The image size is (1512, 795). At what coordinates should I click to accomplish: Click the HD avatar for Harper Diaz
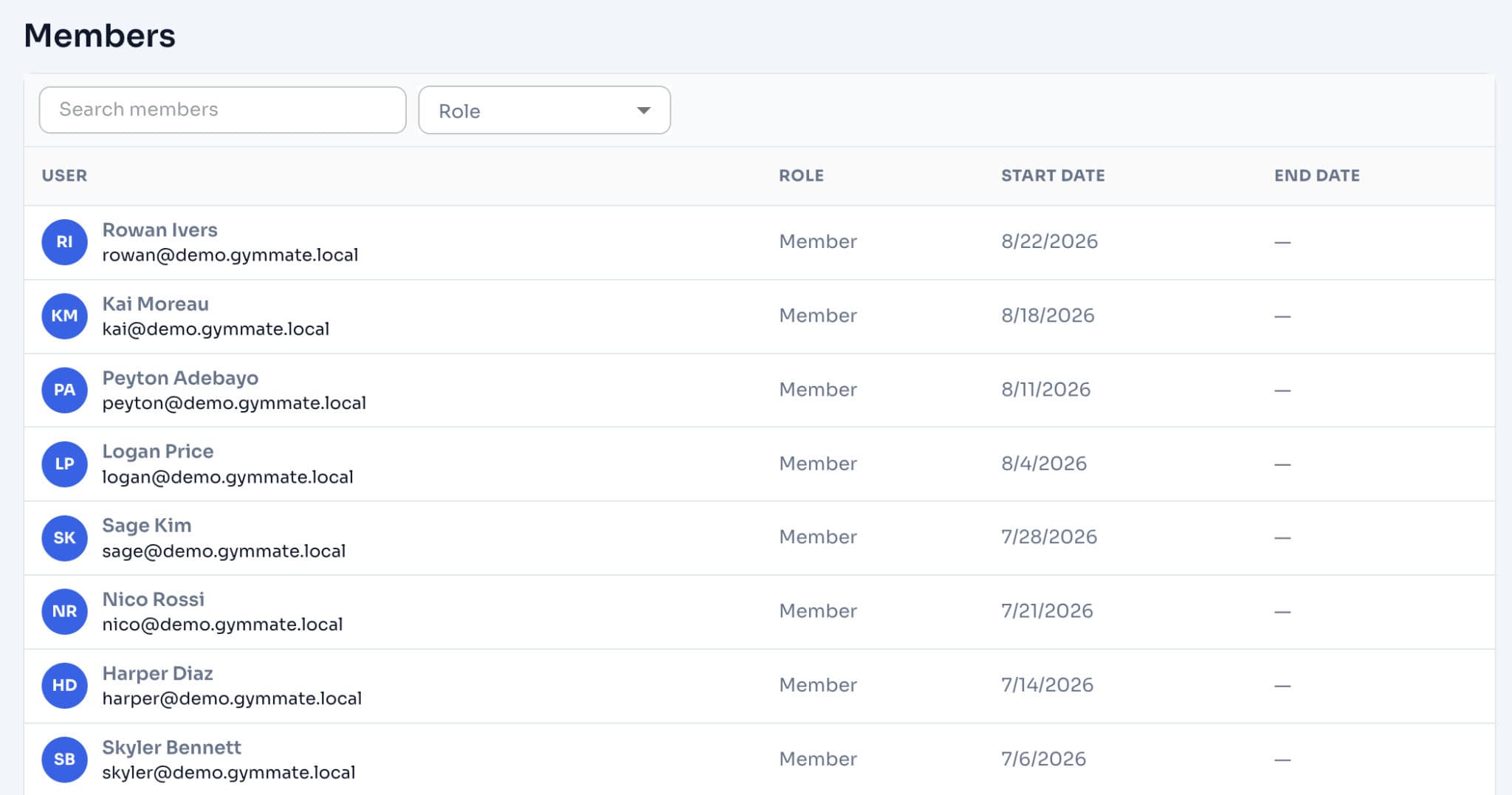[x=64, y=685]
